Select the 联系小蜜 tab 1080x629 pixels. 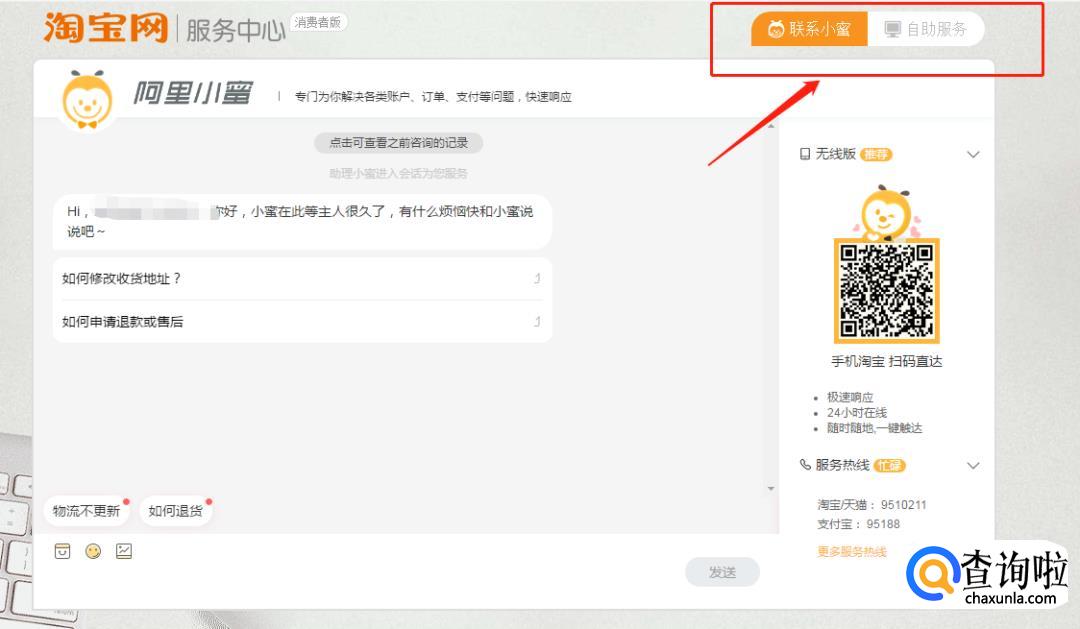(809, 29)
